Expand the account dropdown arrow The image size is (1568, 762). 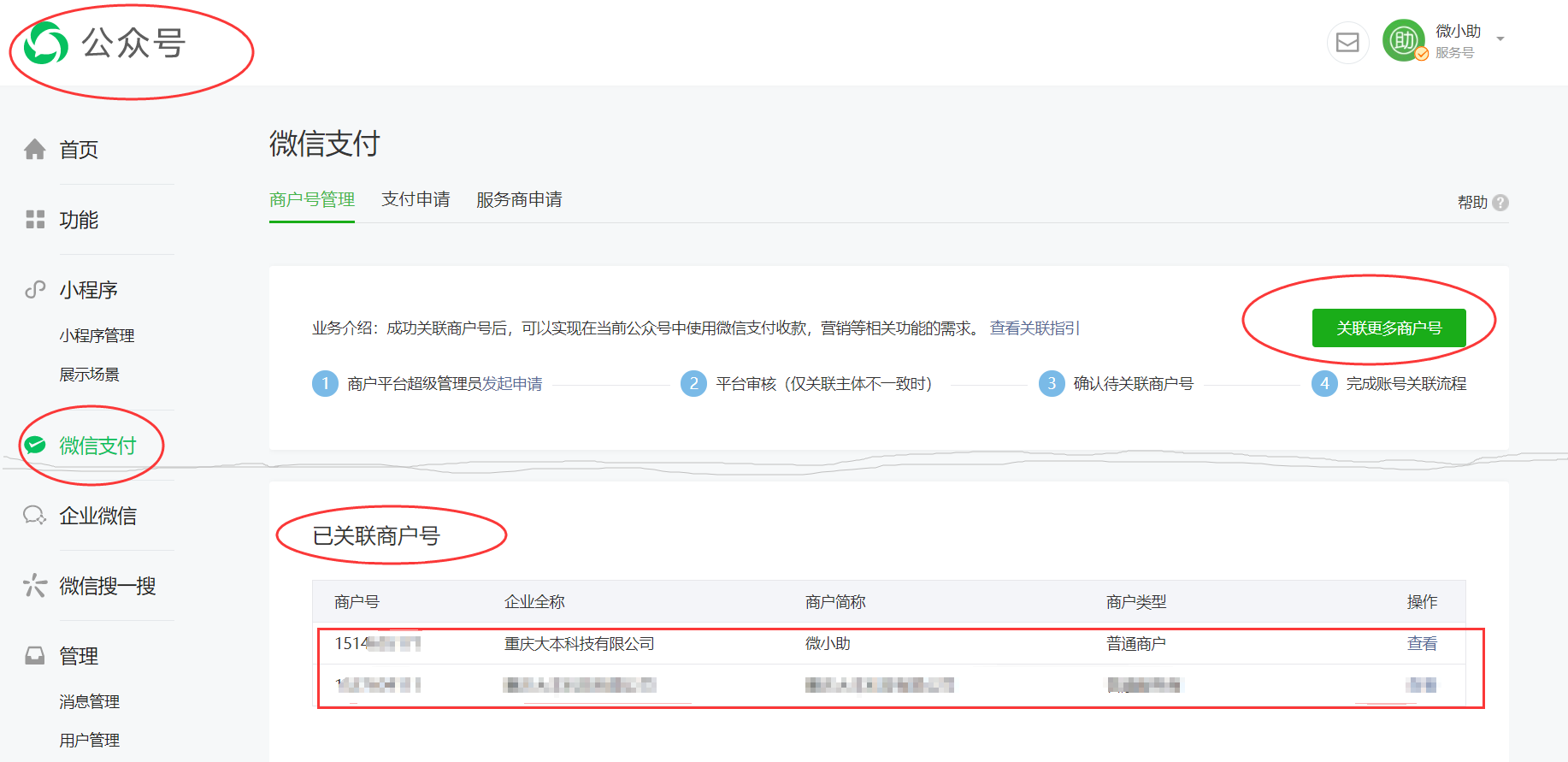point(1500,39)
